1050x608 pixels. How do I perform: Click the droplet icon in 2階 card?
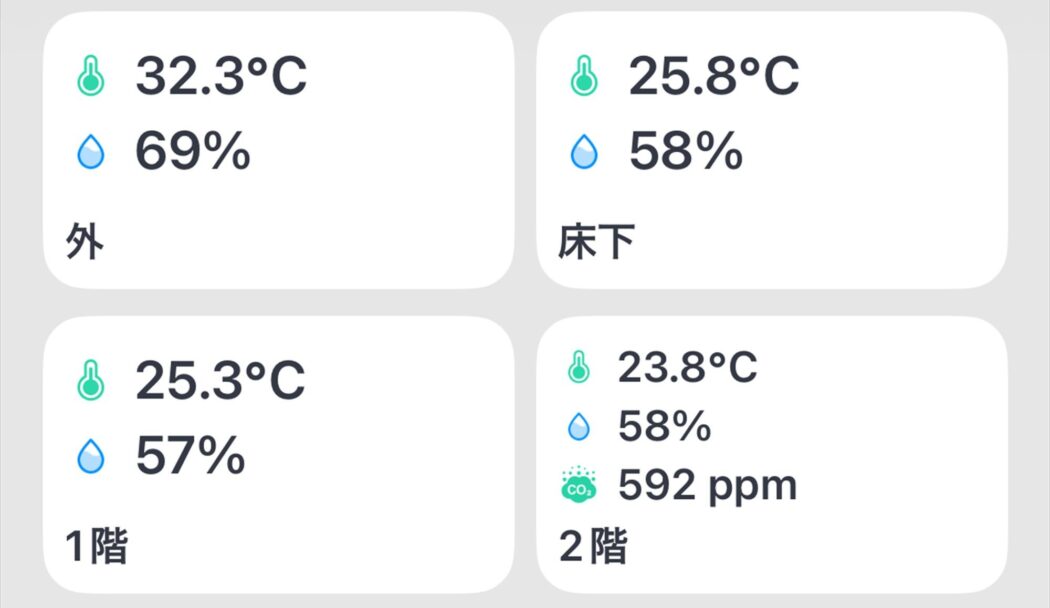[x=579, y=426]
